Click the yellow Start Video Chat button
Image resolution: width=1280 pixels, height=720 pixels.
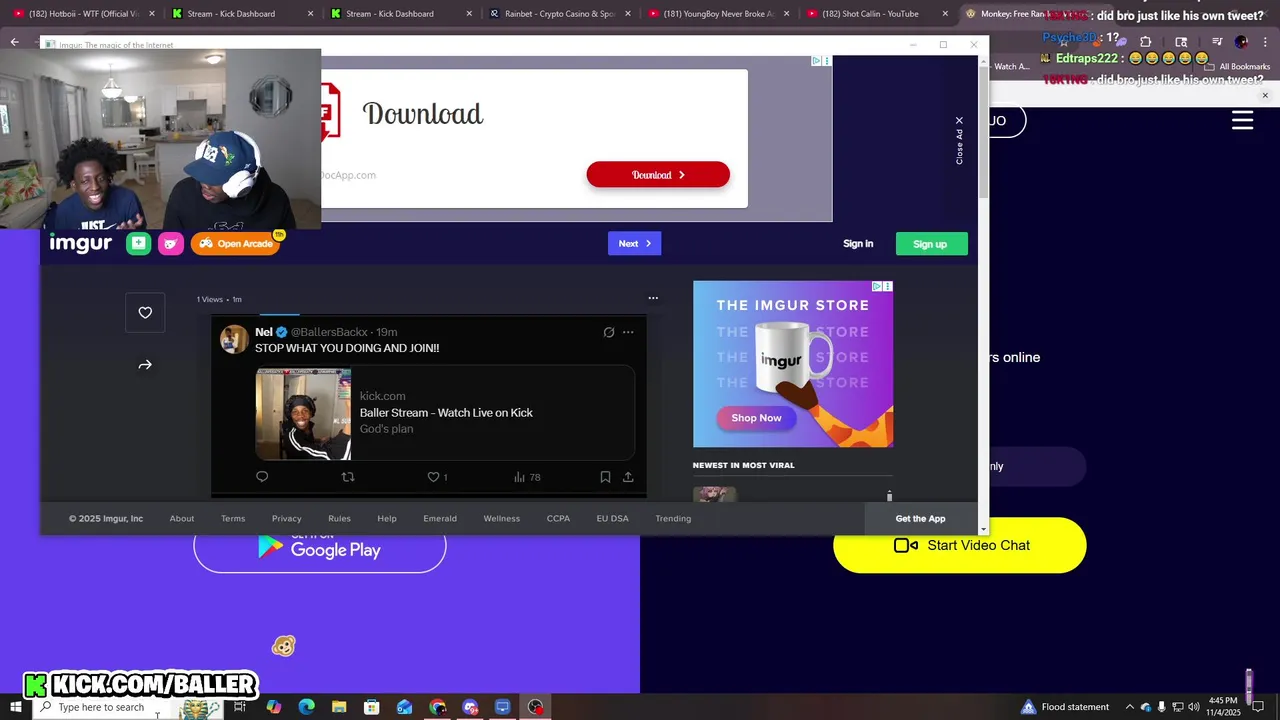click(960, 545)
